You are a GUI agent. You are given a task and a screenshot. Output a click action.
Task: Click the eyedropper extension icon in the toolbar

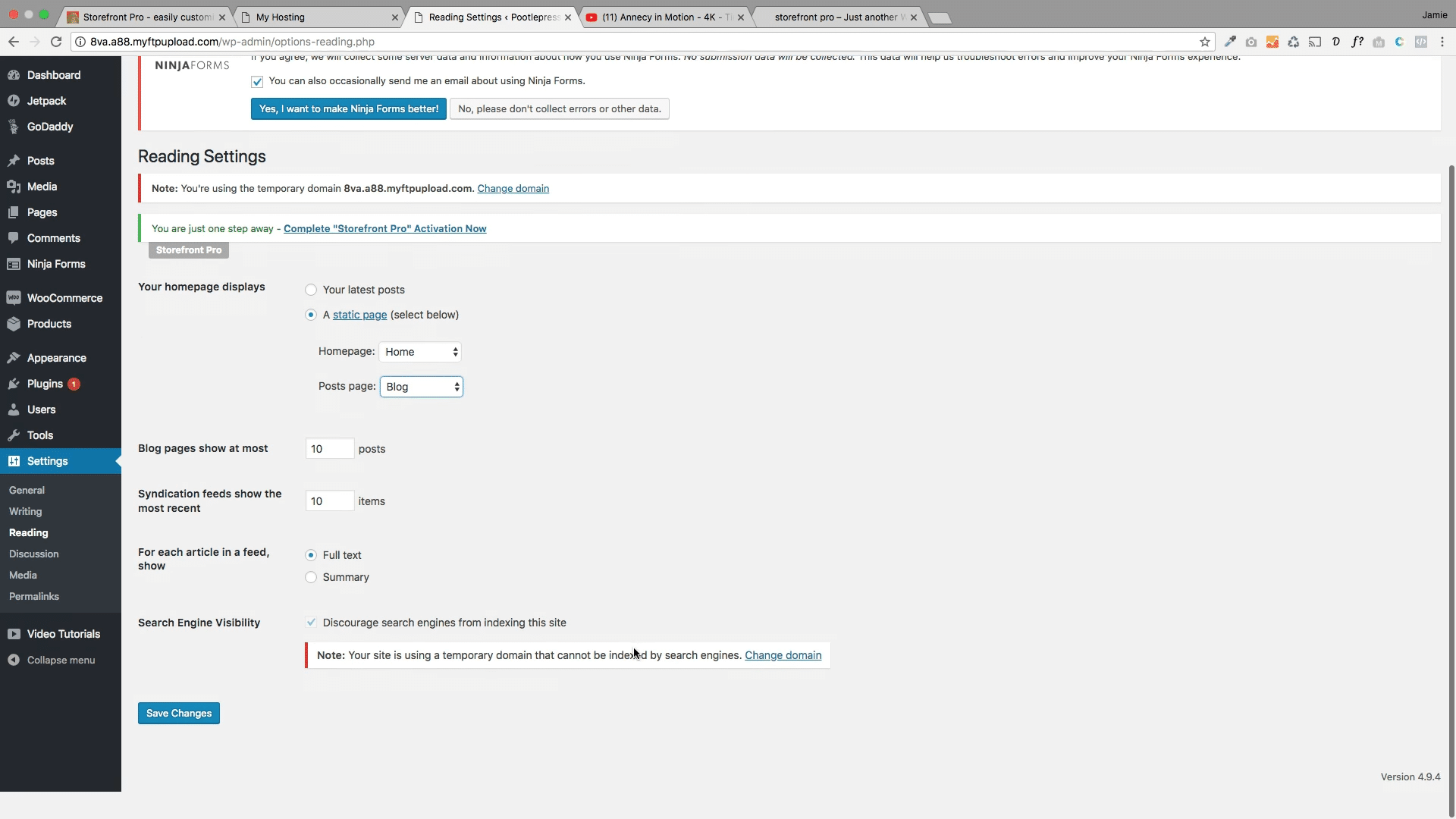tap(1230, 42)
